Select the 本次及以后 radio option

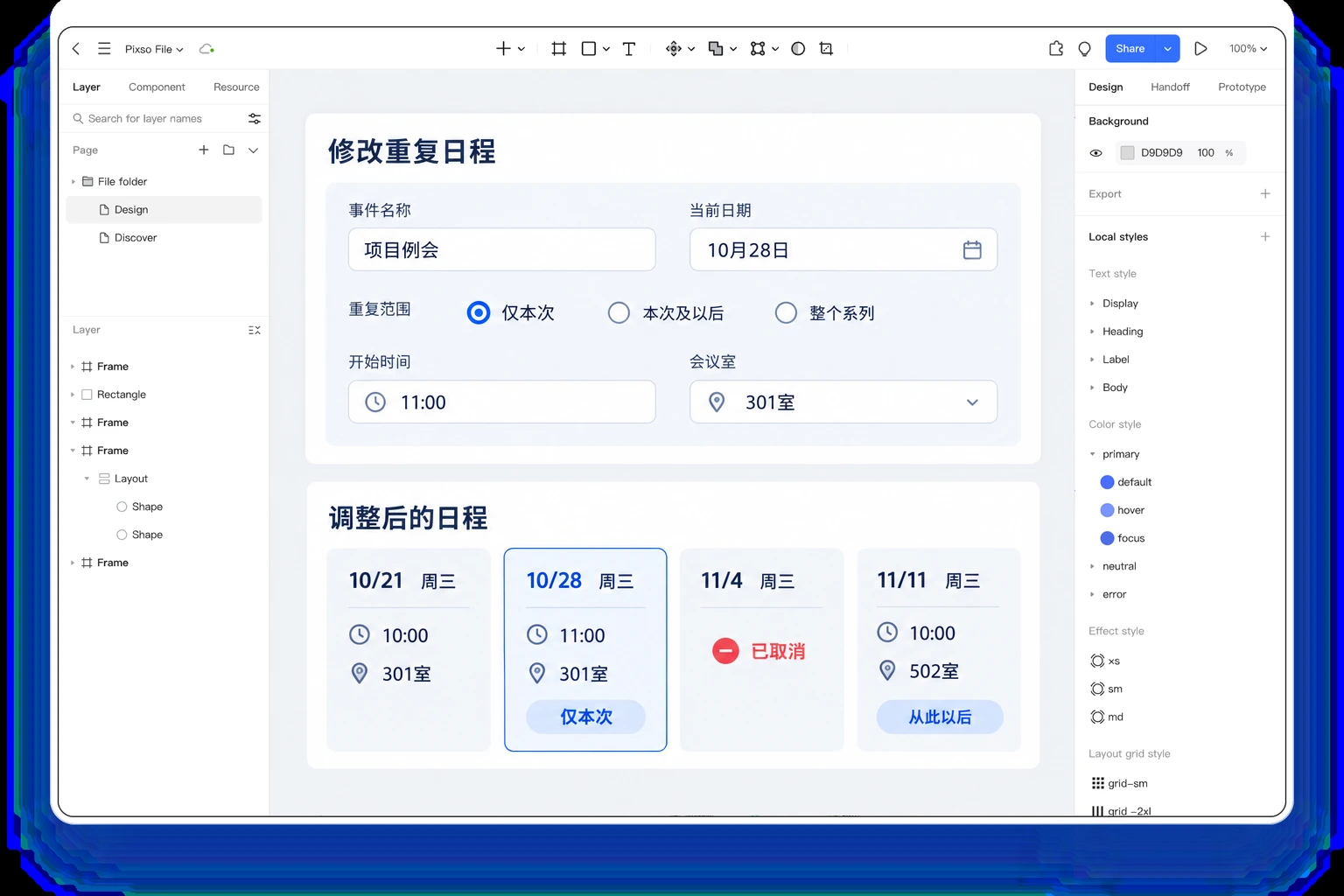click(619, 312)
